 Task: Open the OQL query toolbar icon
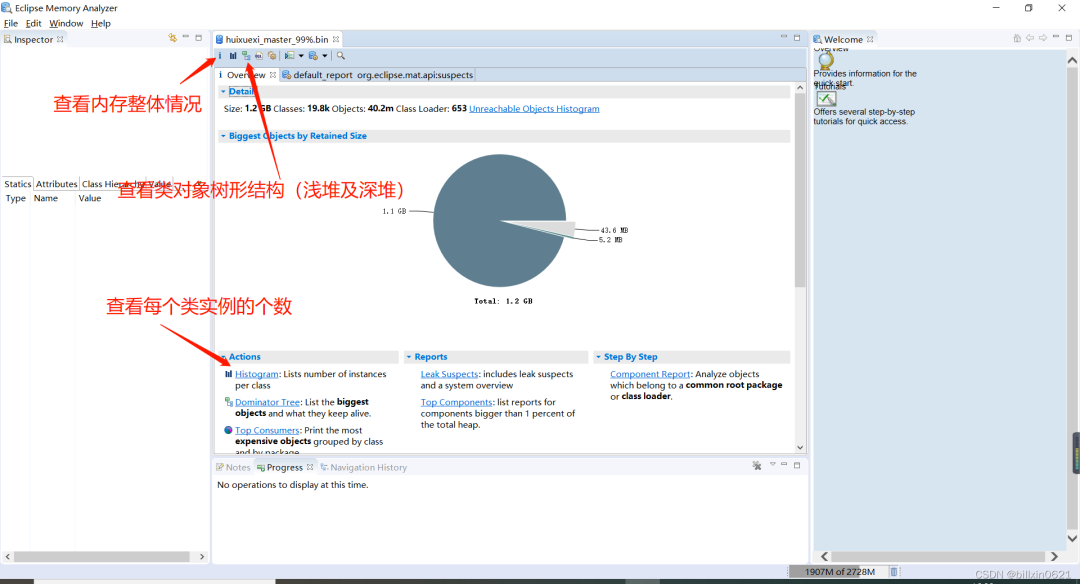pos(258,56)
